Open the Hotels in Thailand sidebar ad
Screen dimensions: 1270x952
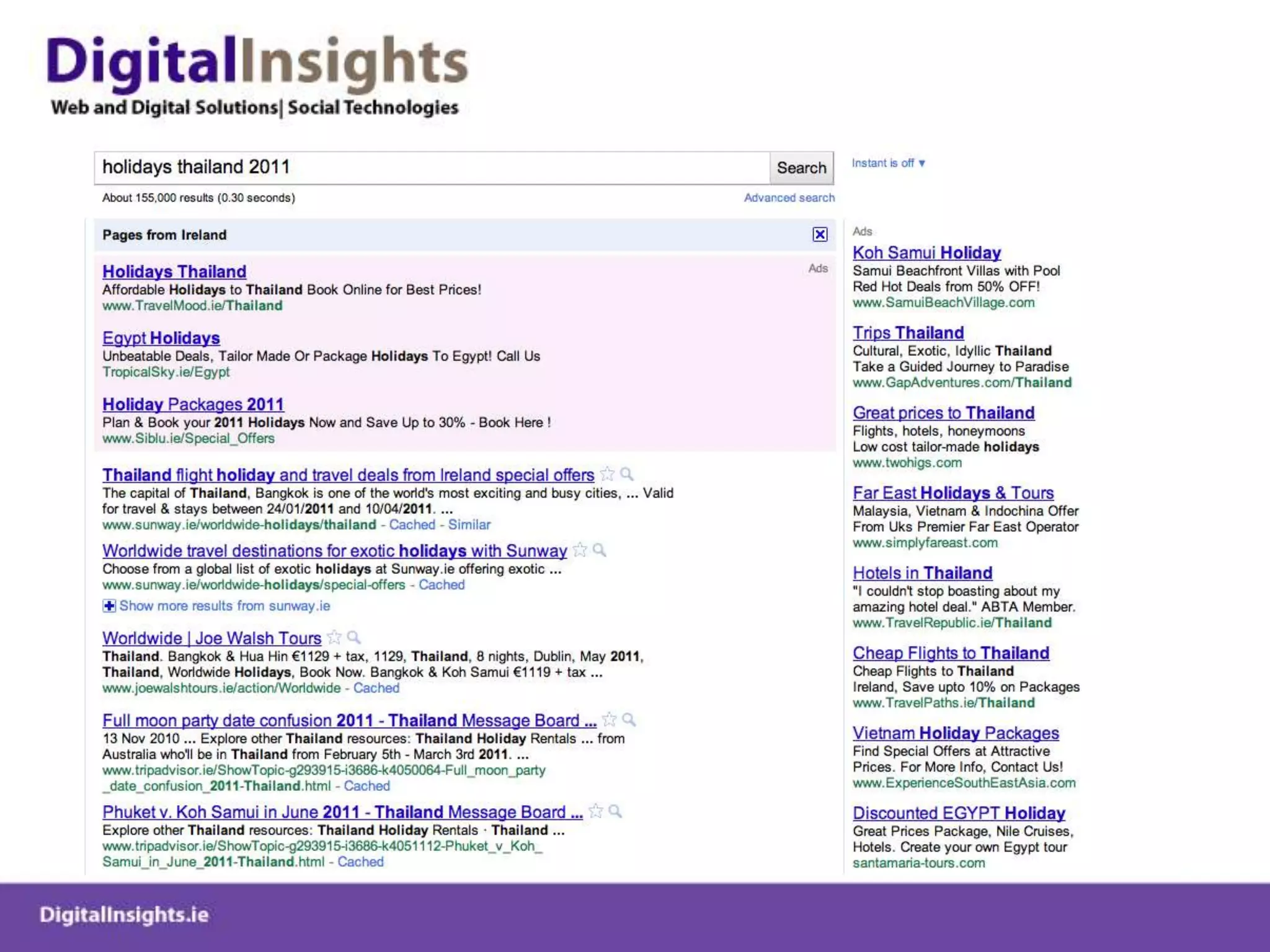pos(922,573)
